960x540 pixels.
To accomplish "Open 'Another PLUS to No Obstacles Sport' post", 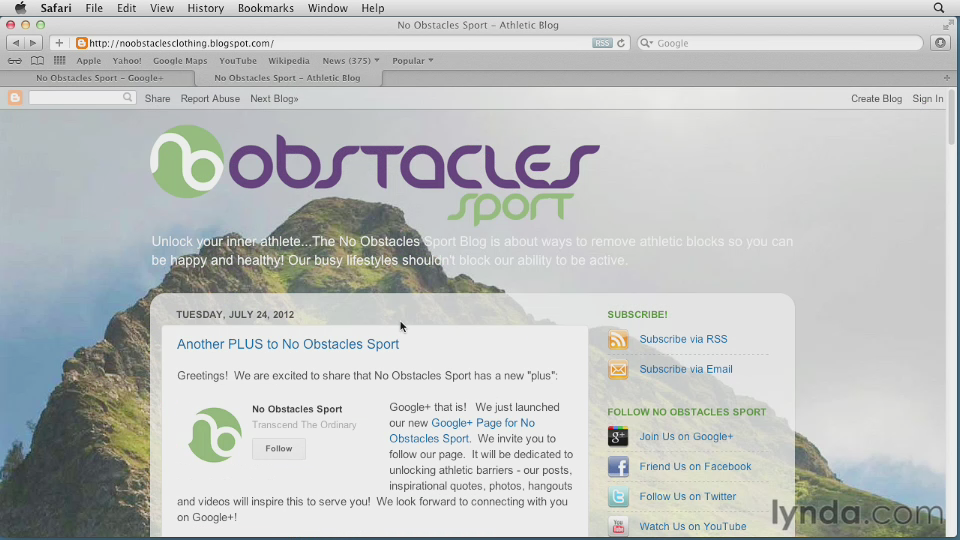I will [288, 344].
